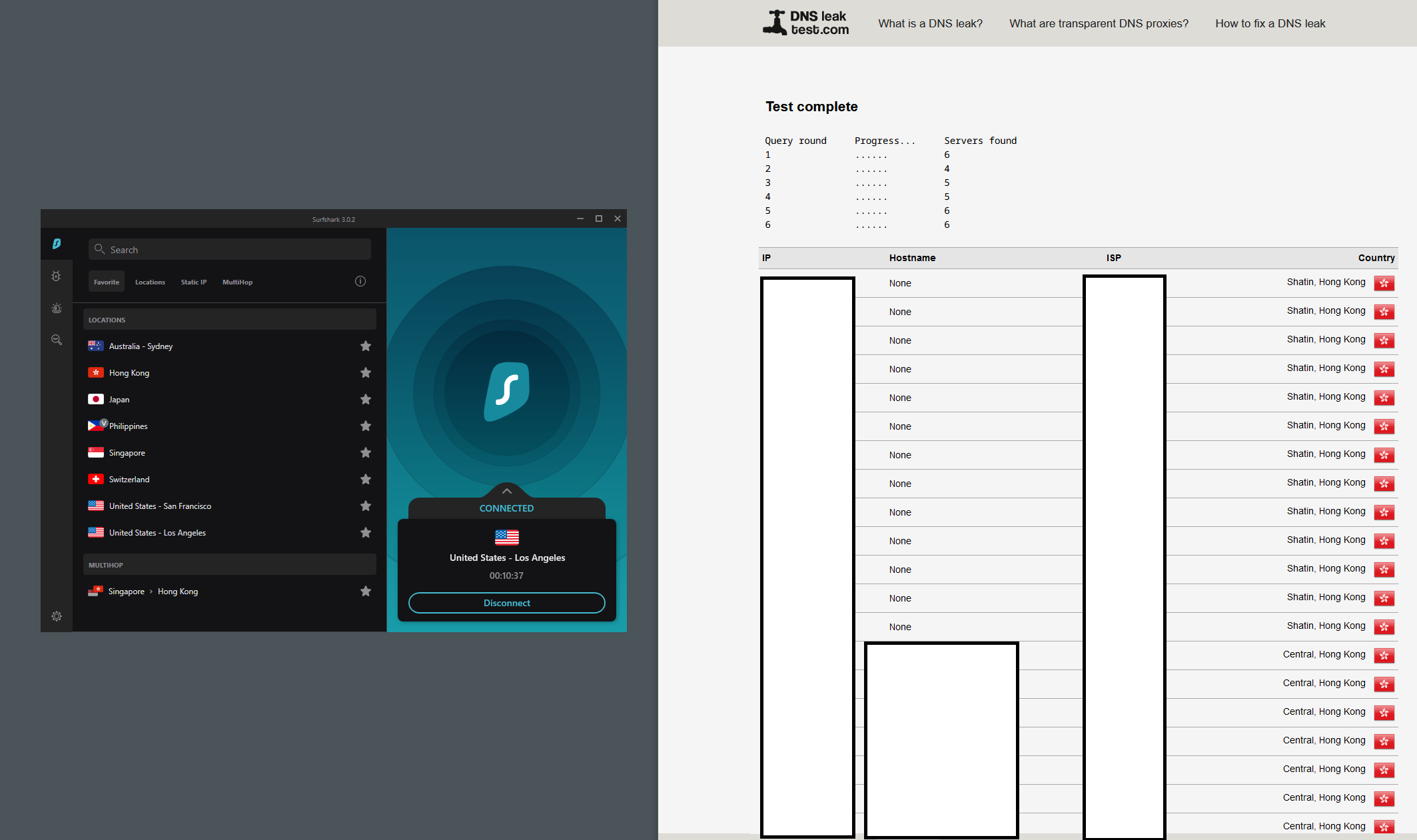Screen dimensions: 1417x840
Task: Click the info icon beside MultiHop tab
Action: [x=360, y=281]
